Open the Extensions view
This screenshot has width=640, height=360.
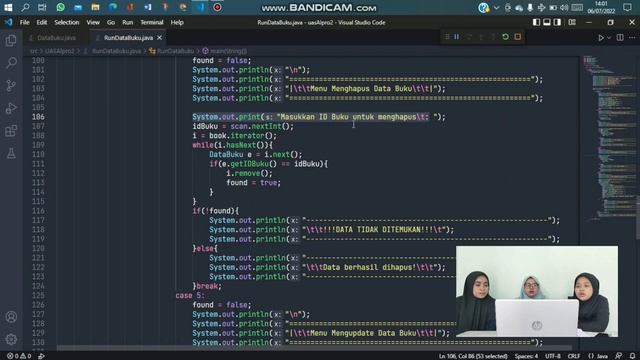pos(11,131)
